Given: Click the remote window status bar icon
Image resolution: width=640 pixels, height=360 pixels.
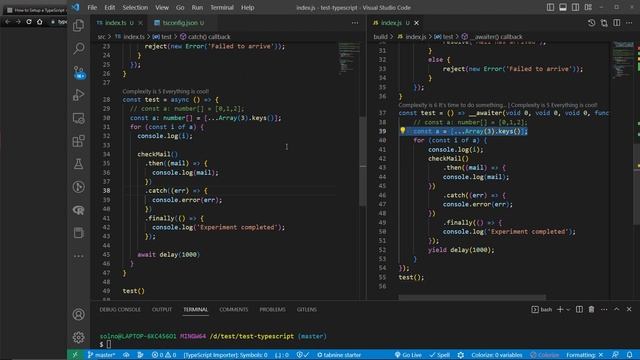Looking at the screenshot, I should (x=75, y=355).
